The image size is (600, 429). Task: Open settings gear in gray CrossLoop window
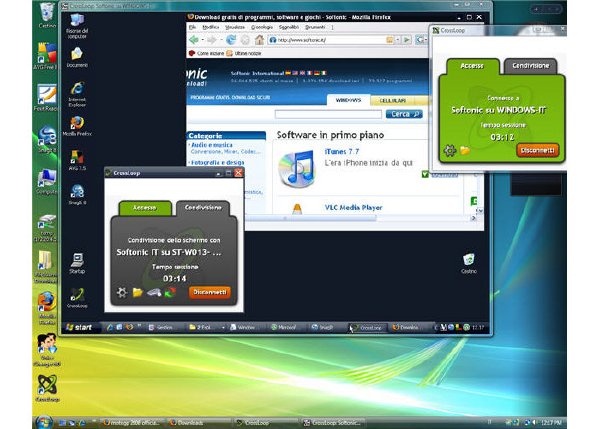click(x=122, y=292)
